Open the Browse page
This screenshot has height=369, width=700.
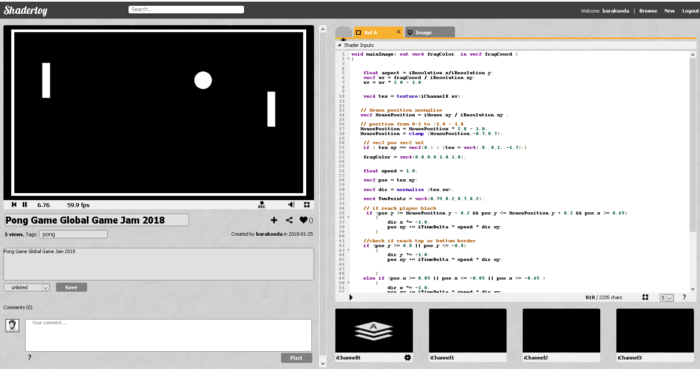648,11
